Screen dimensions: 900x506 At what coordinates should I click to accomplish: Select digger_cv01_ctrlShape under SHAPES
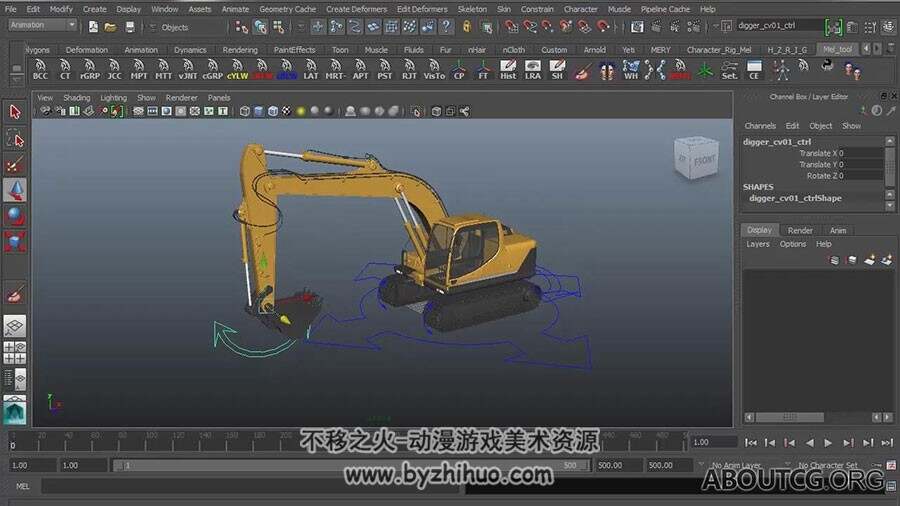click(795, 198)
